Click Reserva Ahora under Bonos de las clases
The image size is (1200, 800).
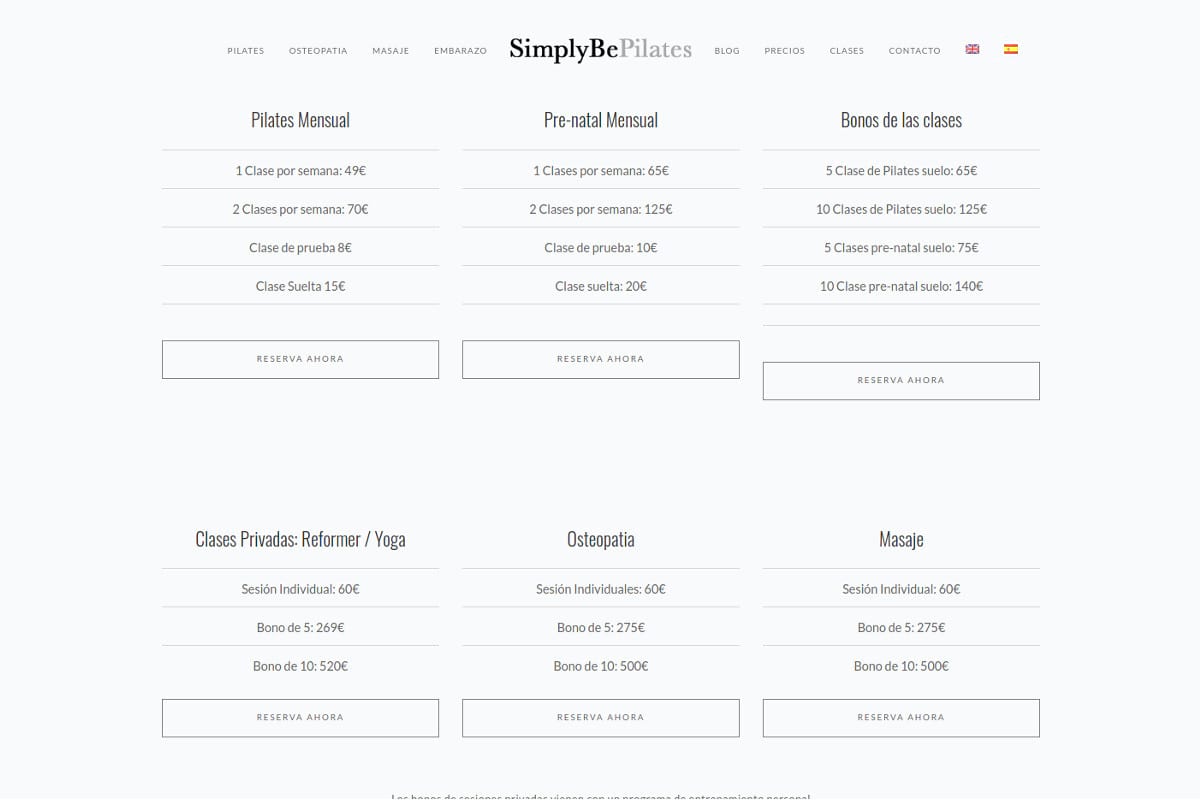click(901, 381)
